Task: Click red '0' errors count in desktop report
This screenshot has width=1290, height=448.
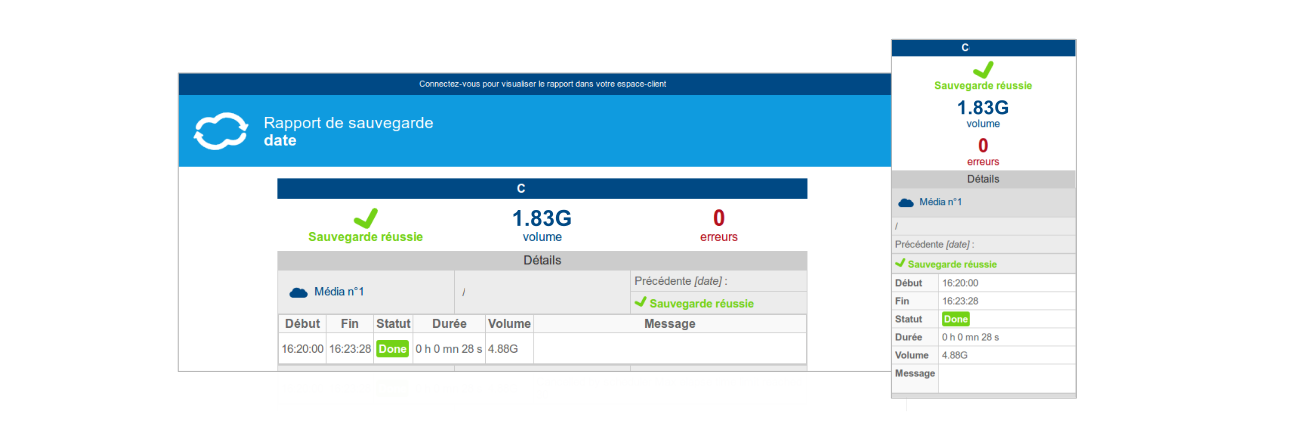Action: (719, 218)
